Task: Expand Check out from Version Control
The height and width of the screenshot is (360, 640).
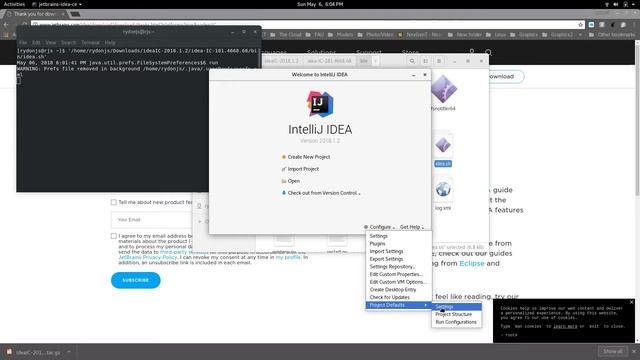Action: tap(324, 193)
